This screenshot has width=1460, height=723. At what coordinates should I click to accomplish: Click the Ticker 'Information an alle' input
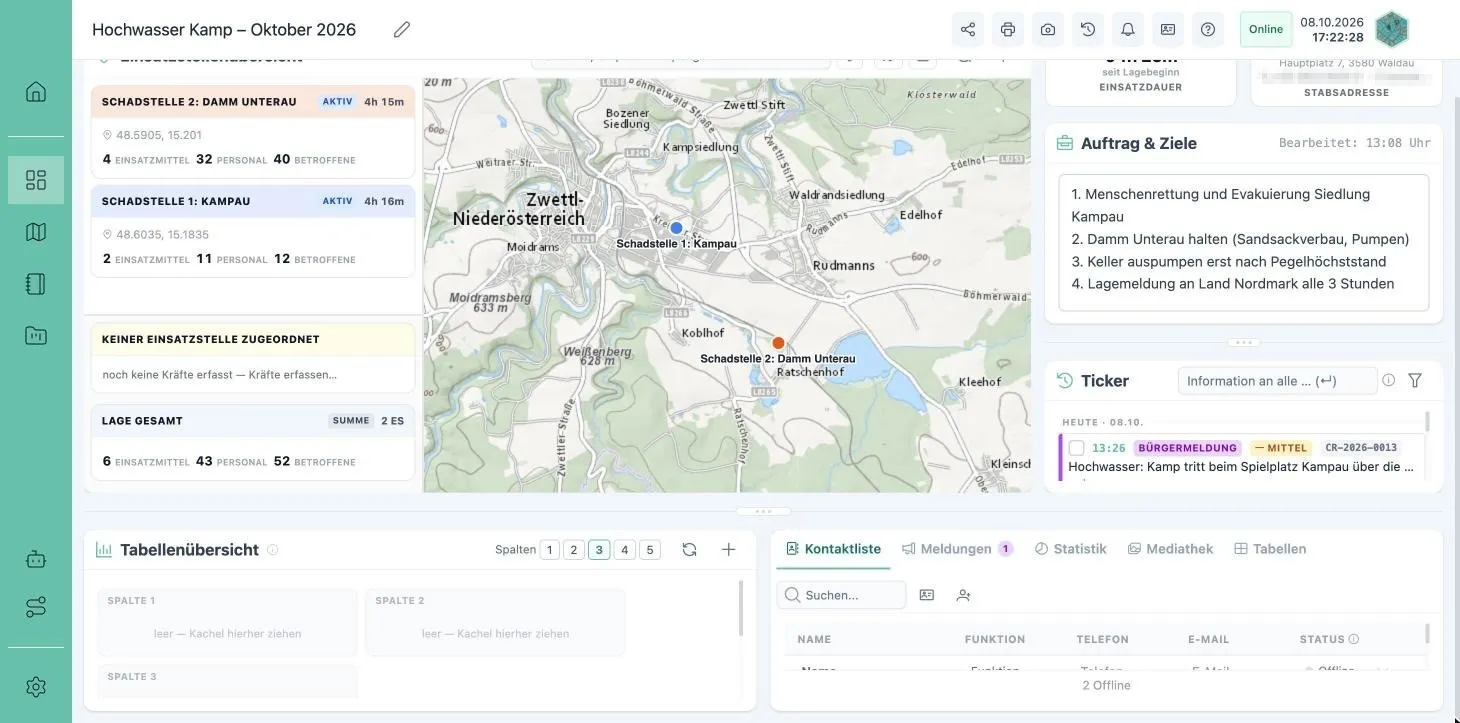coord(1277,381)
